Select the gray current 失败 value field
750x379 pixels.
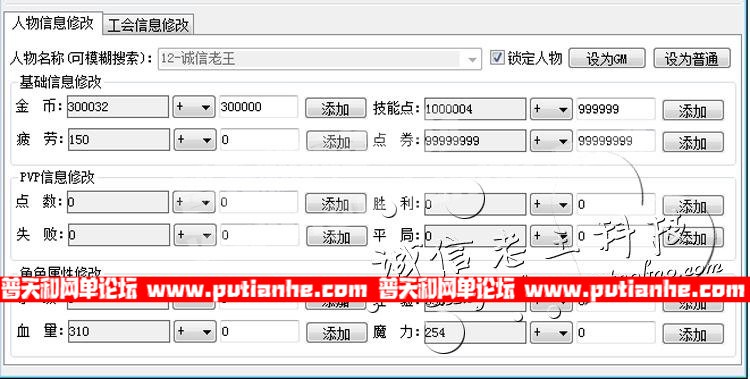[x=119, y=234]
